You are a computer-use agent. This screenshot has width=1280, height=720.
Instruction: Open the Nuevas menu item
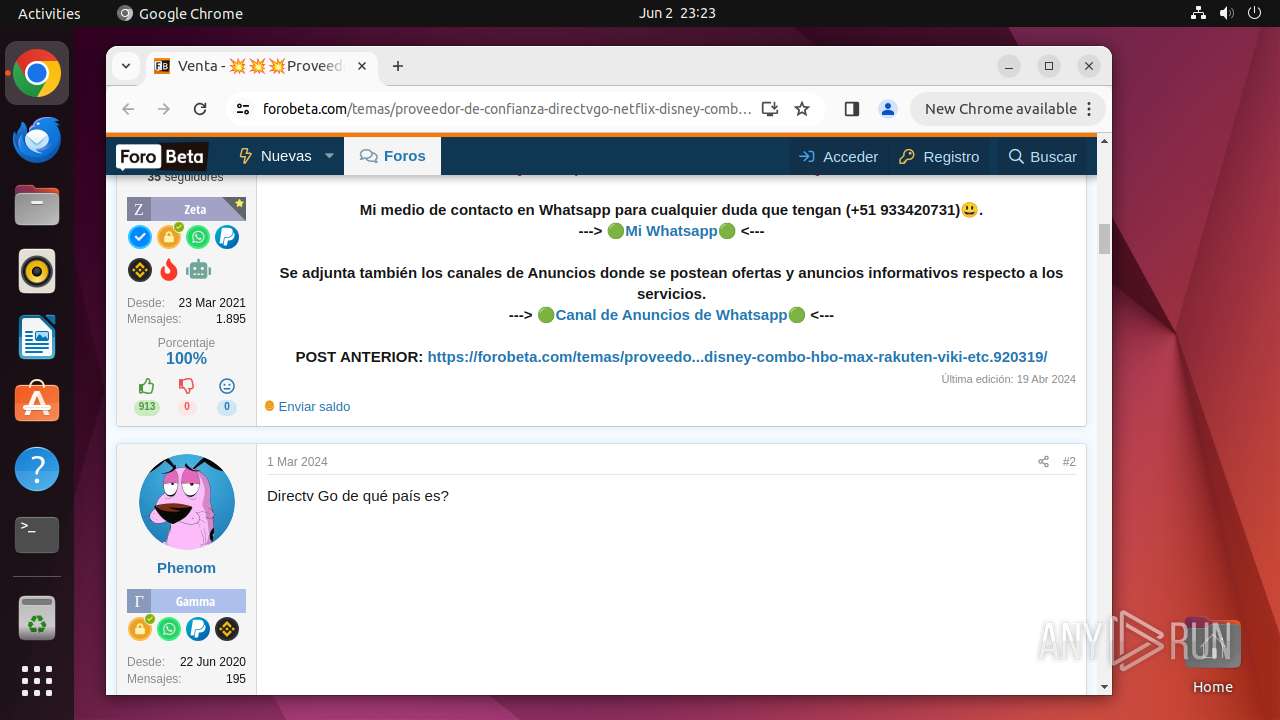(x=275, y=156)
